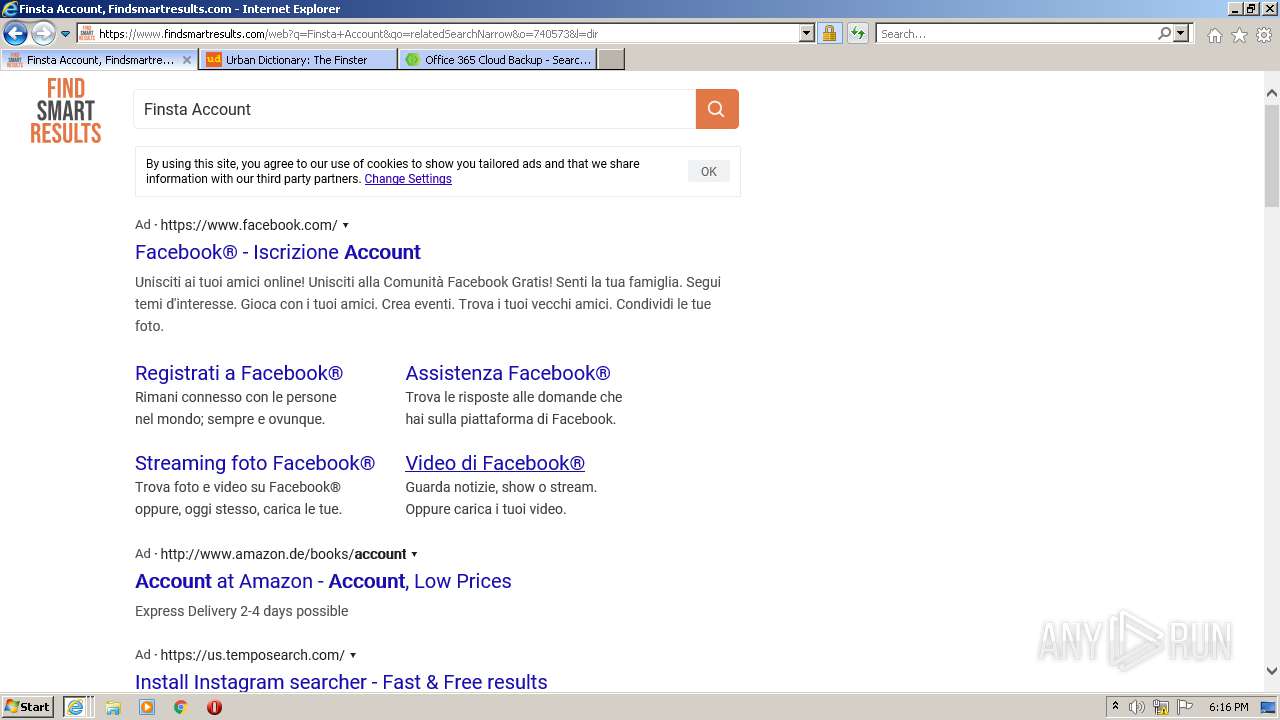Screen dimensions: 1280x720
Task: Click the page scrollbar up arrow
Action: coord(1271,94)
